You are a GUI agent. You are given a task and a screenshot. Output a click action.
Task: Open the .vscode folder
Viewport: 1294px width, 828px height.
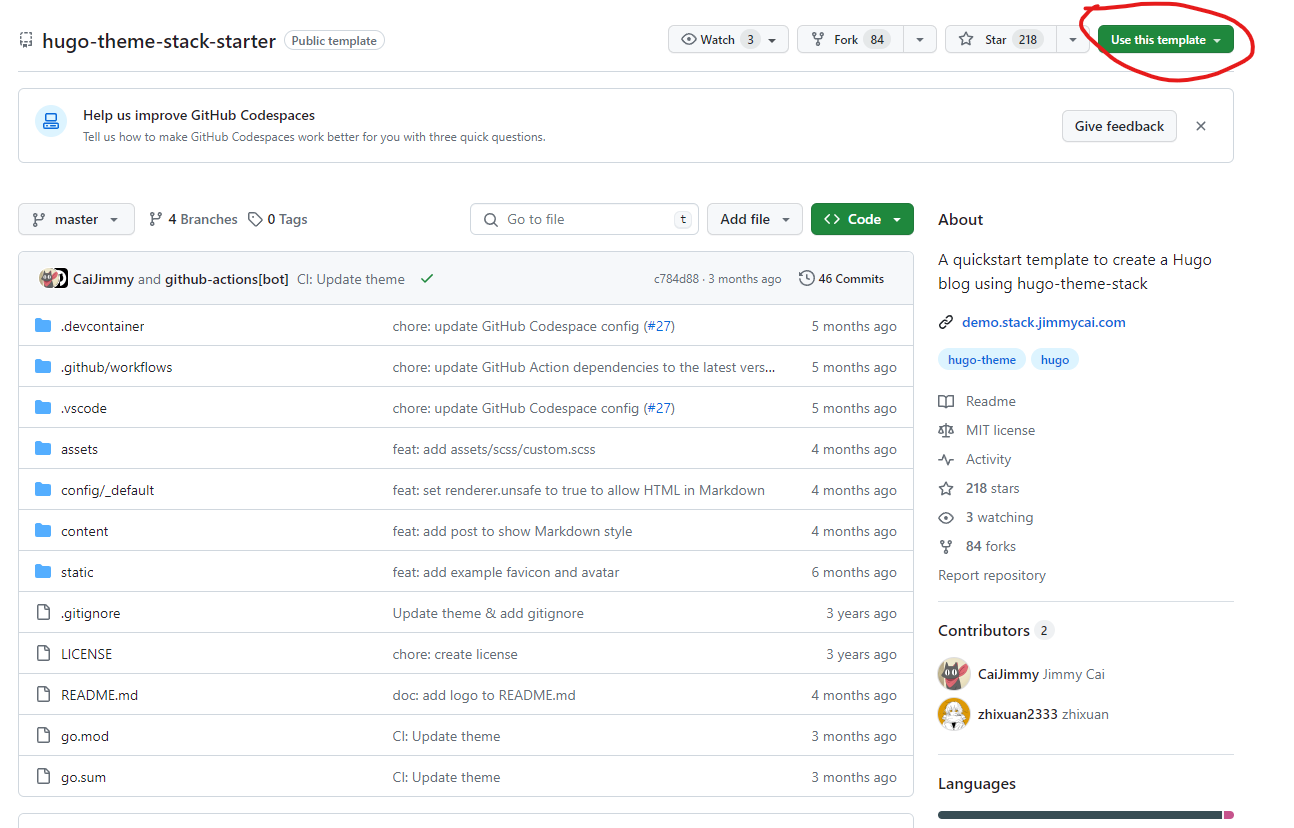(x=83, y=408)
